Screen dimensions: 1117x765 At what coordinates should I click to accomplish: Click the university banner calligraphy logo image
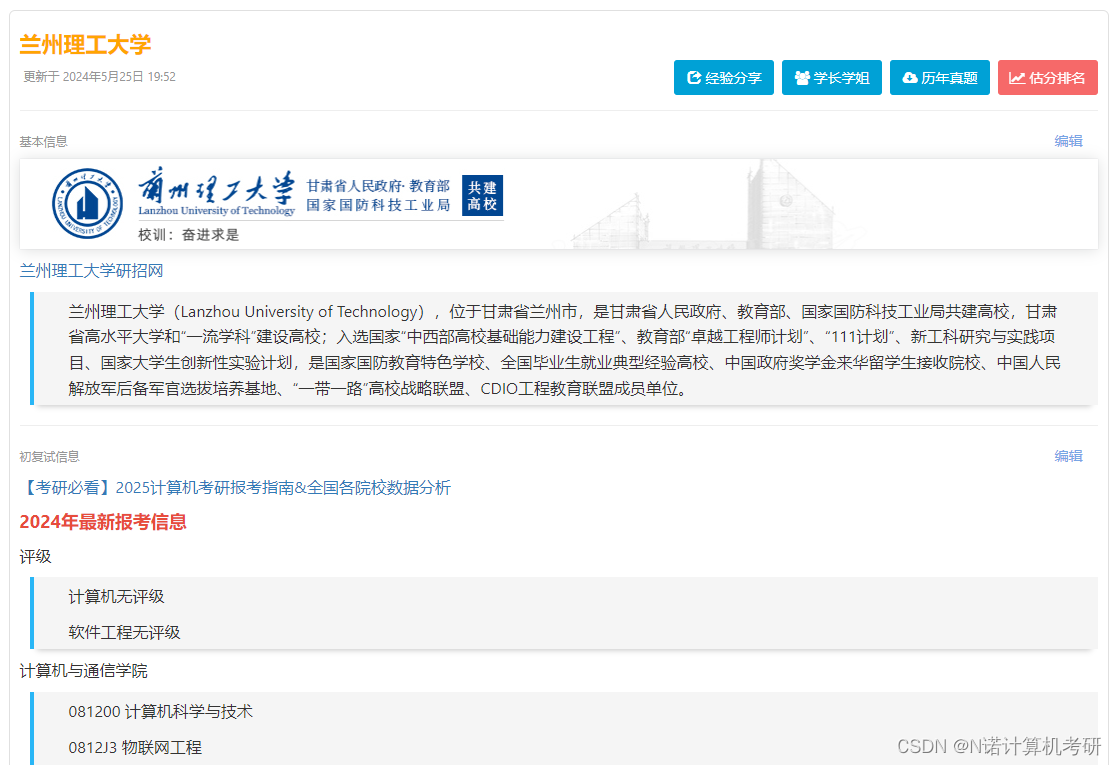216,192
